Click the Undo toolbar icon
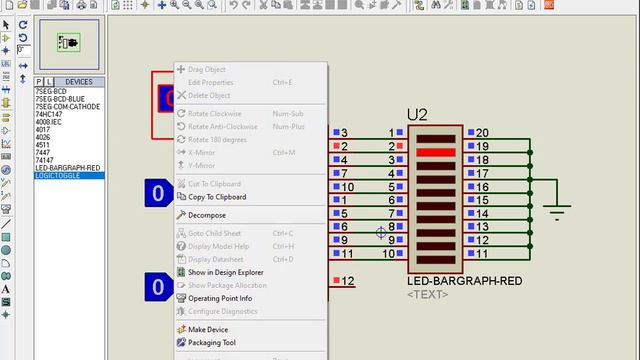Viewport: 640px width, 360px height. [233, 5]
